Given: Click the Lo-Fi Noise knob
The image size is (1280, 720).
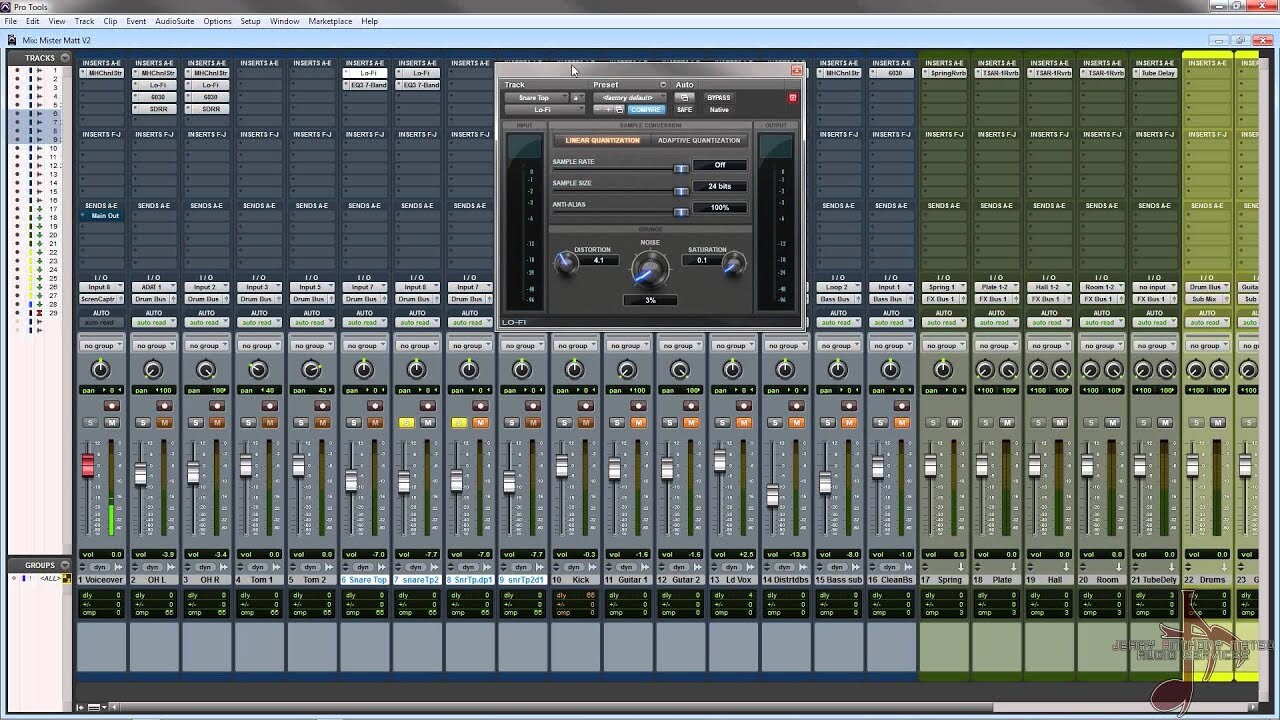Looking at the screenshot, I should pyautogui.click(x=650, y=269).
